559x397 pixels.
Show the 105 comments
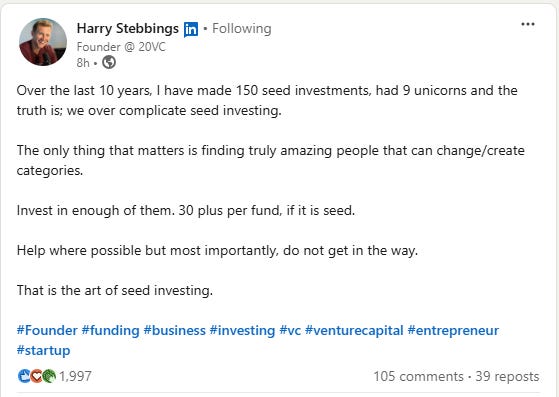click(x=419, y=376)
